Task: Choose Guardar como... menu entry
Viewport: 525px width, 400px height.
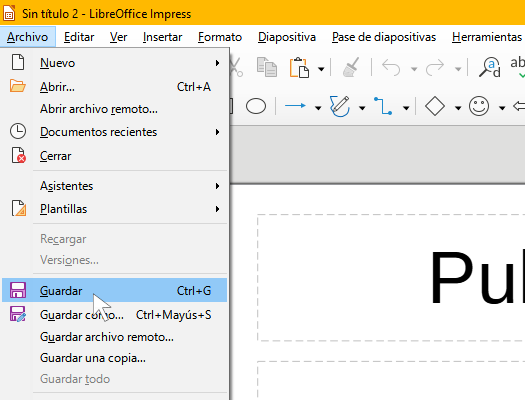Action: (x=115, y=315)
